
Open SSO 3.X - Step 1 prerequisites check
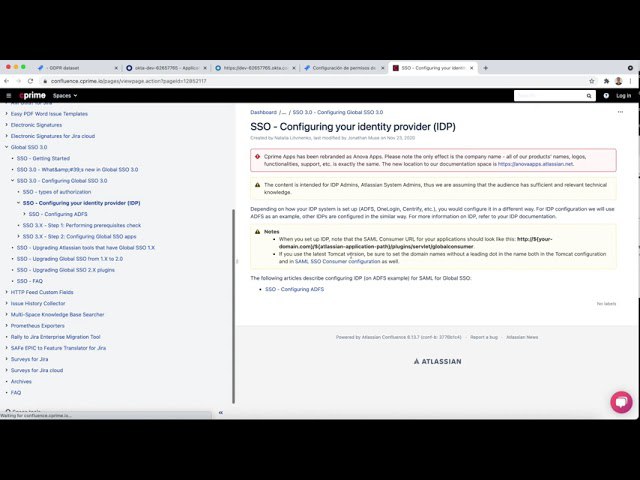point(82,225)
